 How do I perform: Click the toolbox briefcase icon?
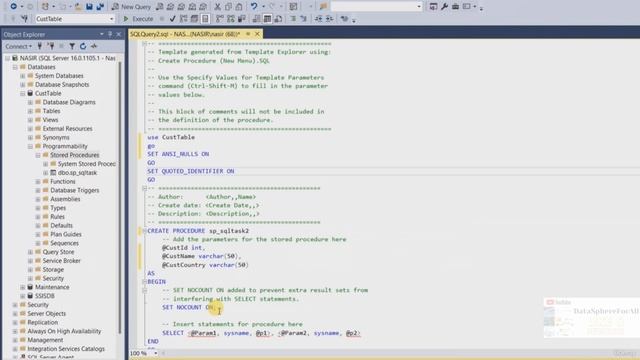tap(455, 7)
